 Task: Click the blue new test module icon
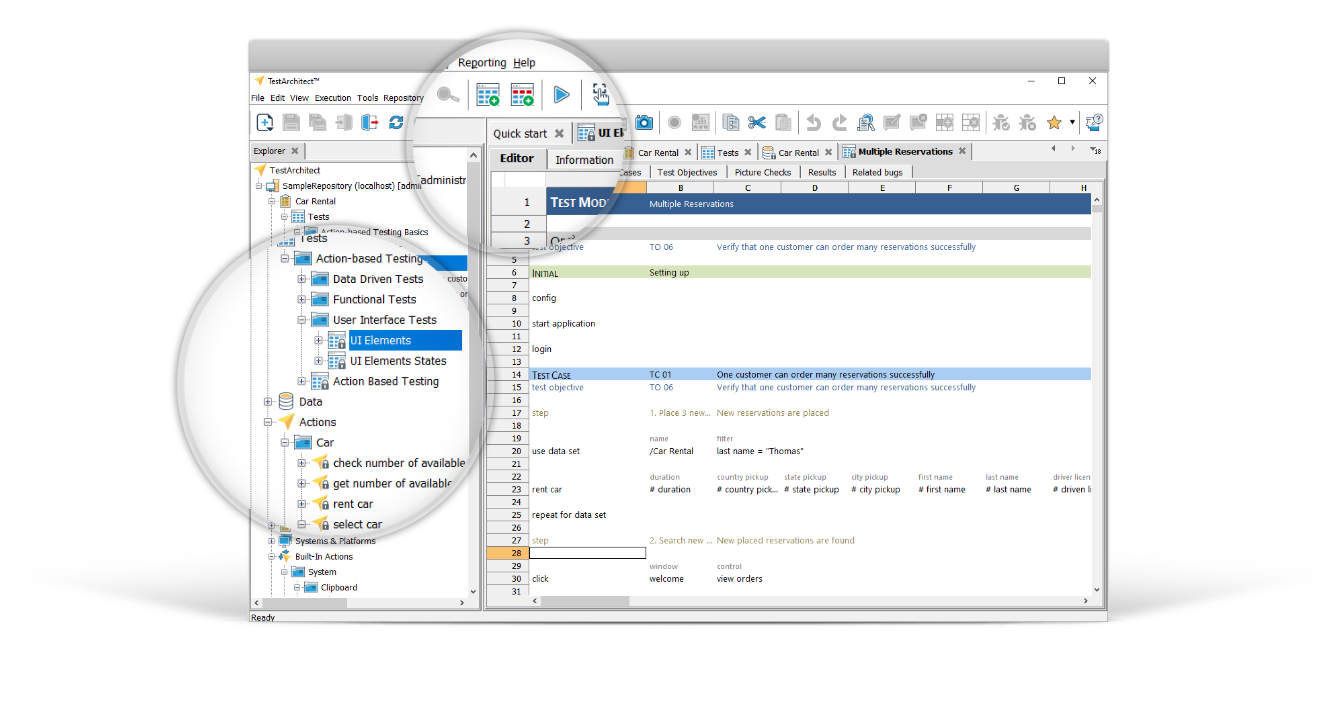(488, 95)
